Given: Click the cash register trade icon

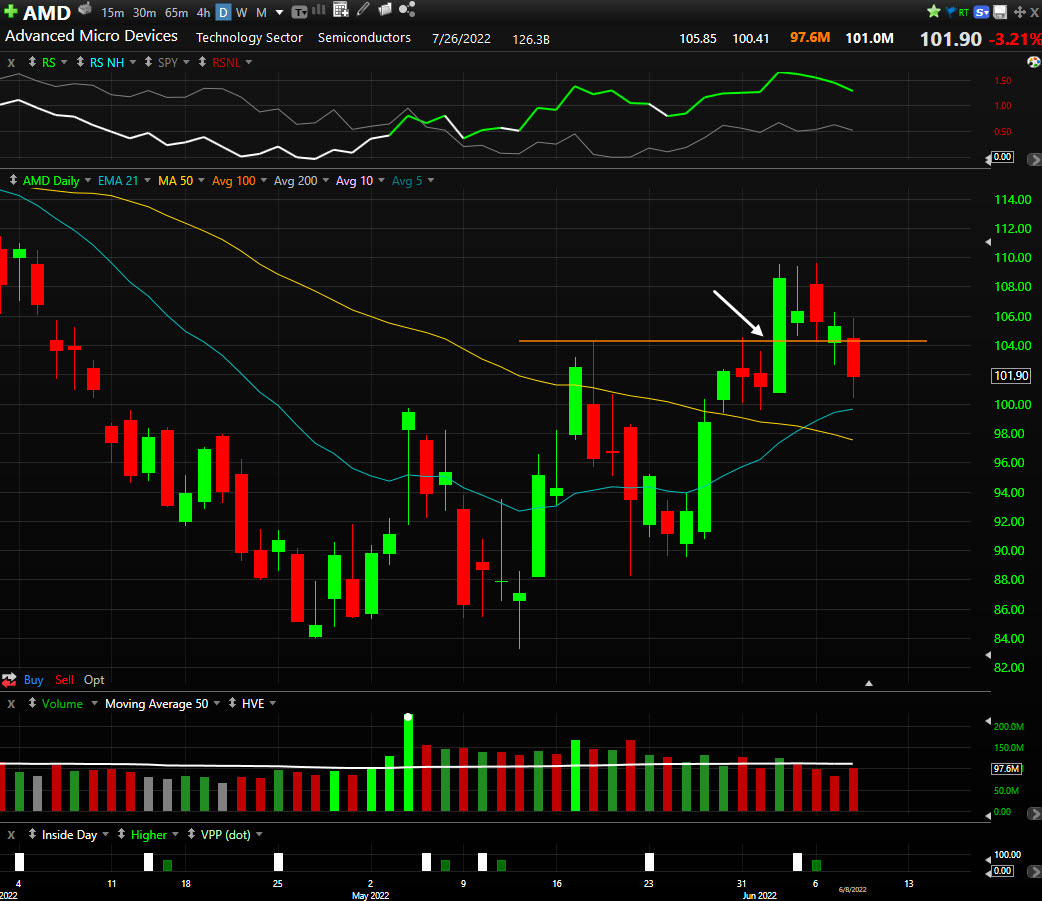Looking at the screenshot, I should 84,9.
